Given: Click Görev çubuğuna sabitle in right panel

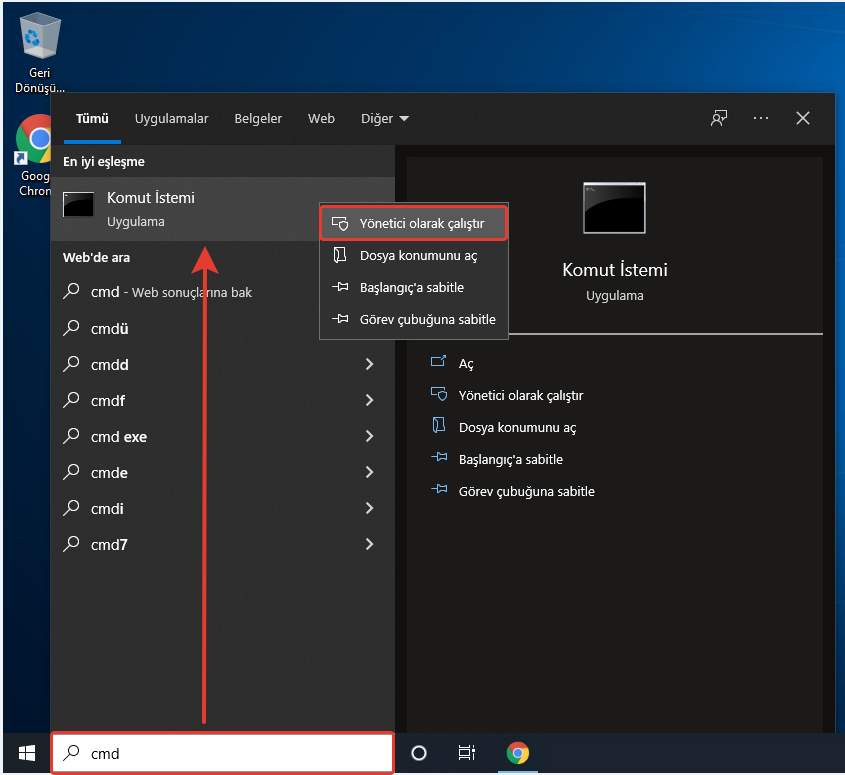Looking at the screenshot, I should pos(526,492).
